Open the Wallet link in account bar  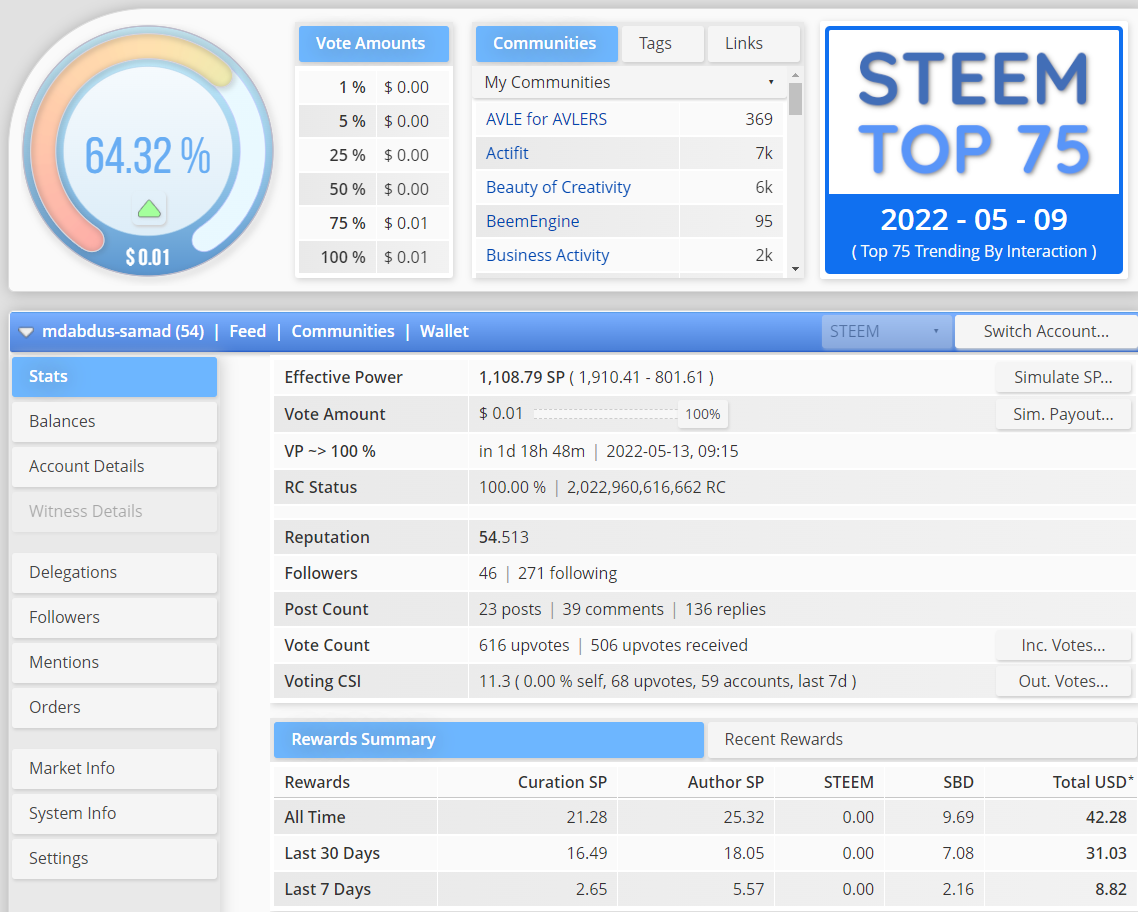coord(444,332)
